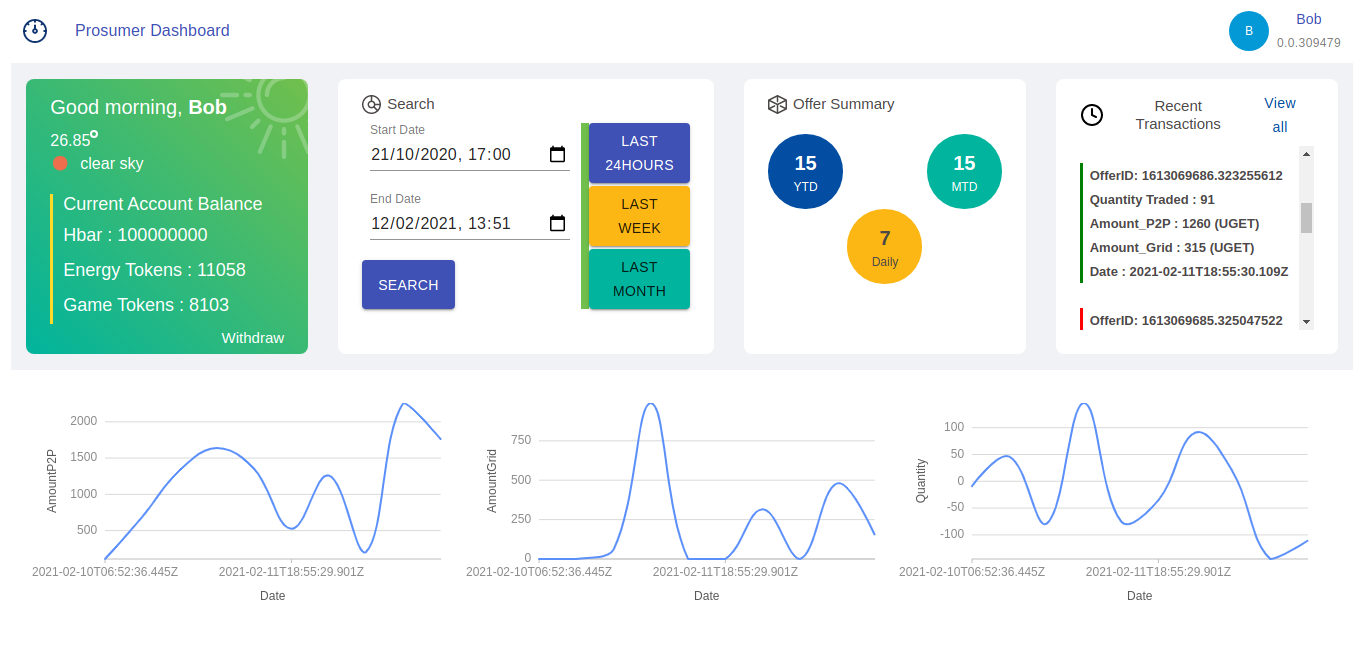Click the Recent Transactions heading

coord(1178,115)
